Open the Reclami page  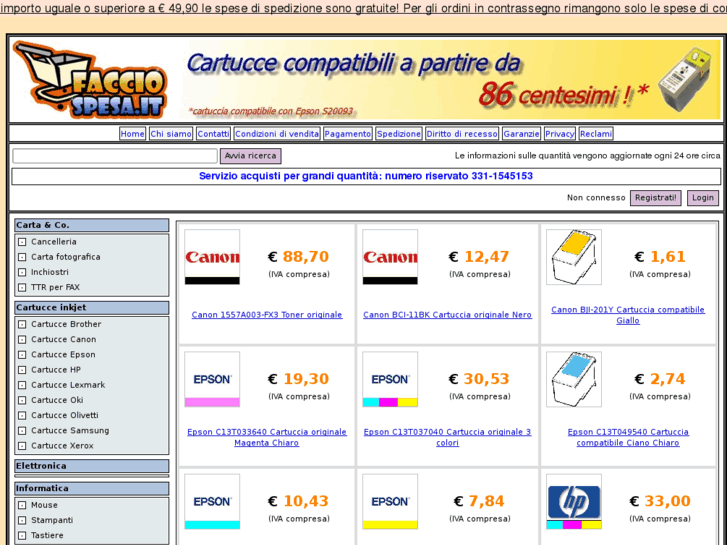(x=596, y=134)
